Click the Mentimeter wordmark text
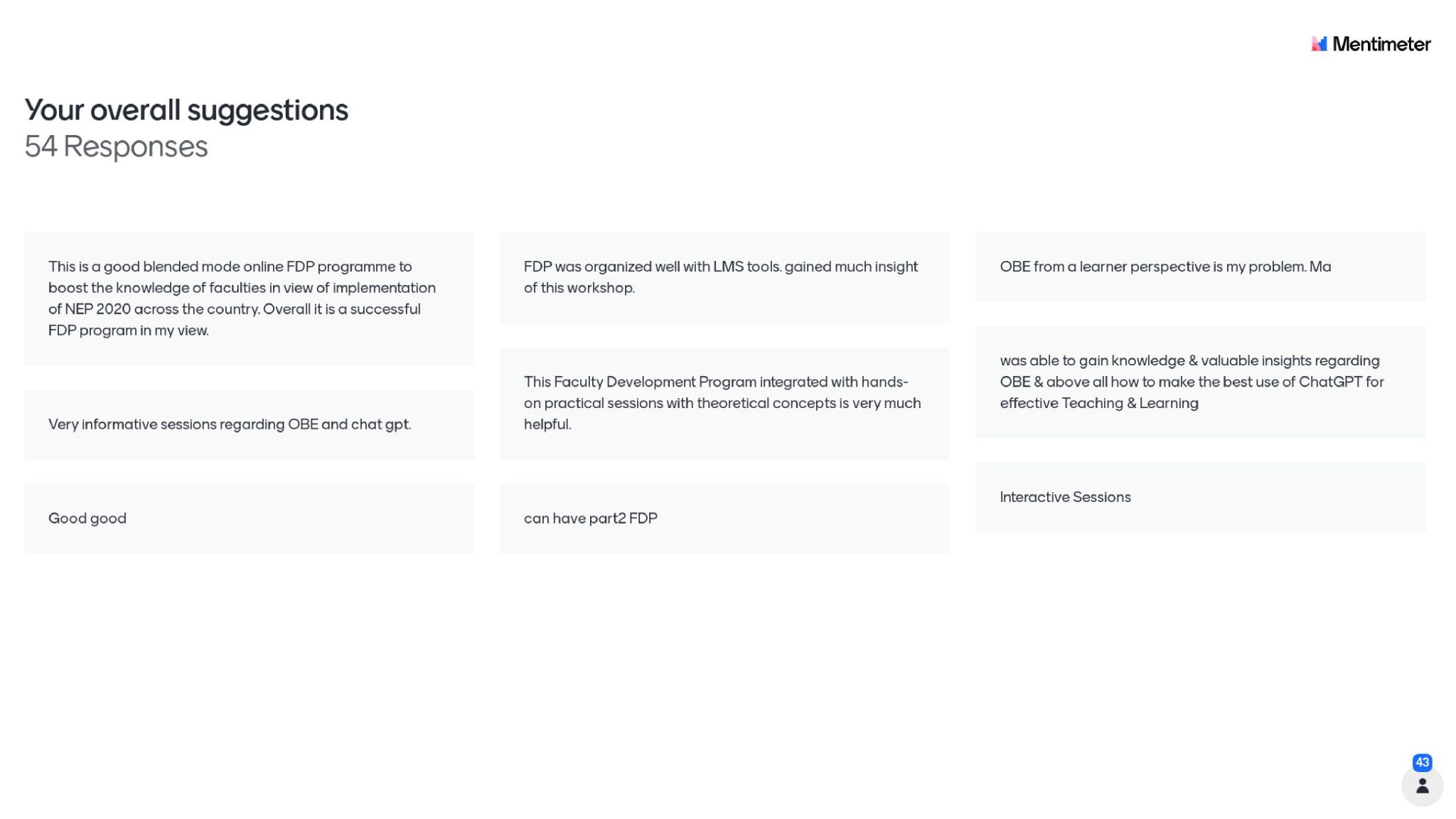Image resolution: width=1456 pixels, height=819 pixels. (x=1381, y=44)
